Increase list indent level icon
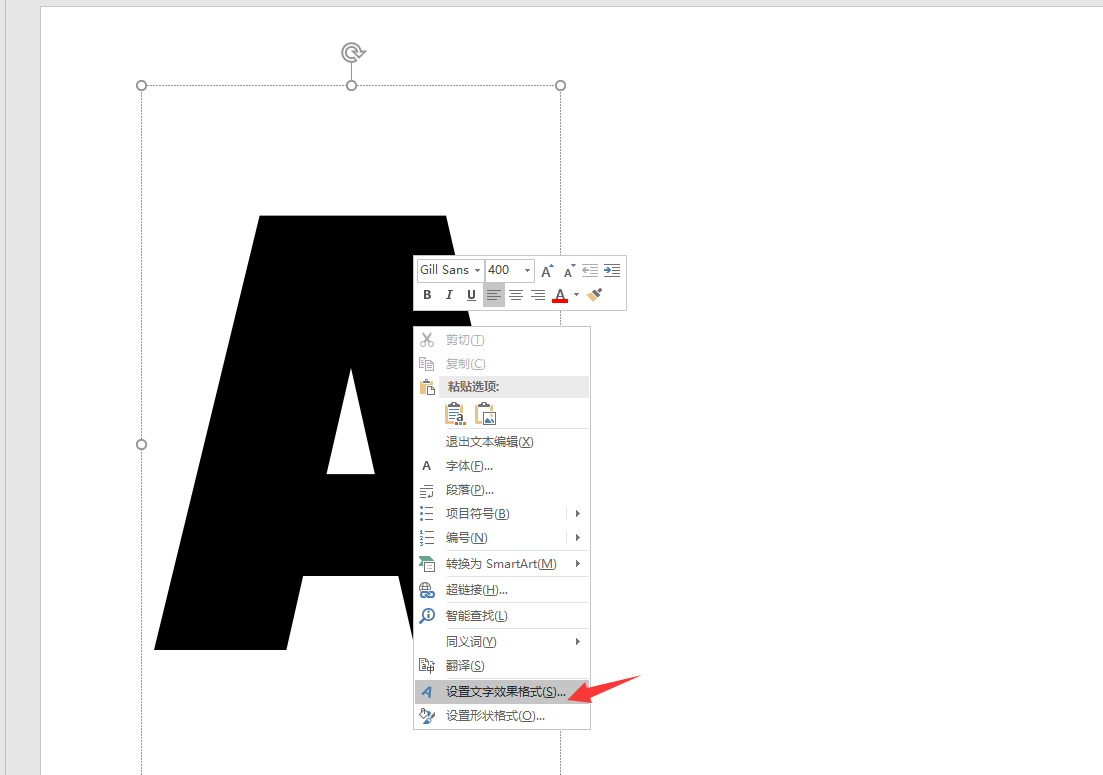The image size is (1103, 775). coord(612,270)
